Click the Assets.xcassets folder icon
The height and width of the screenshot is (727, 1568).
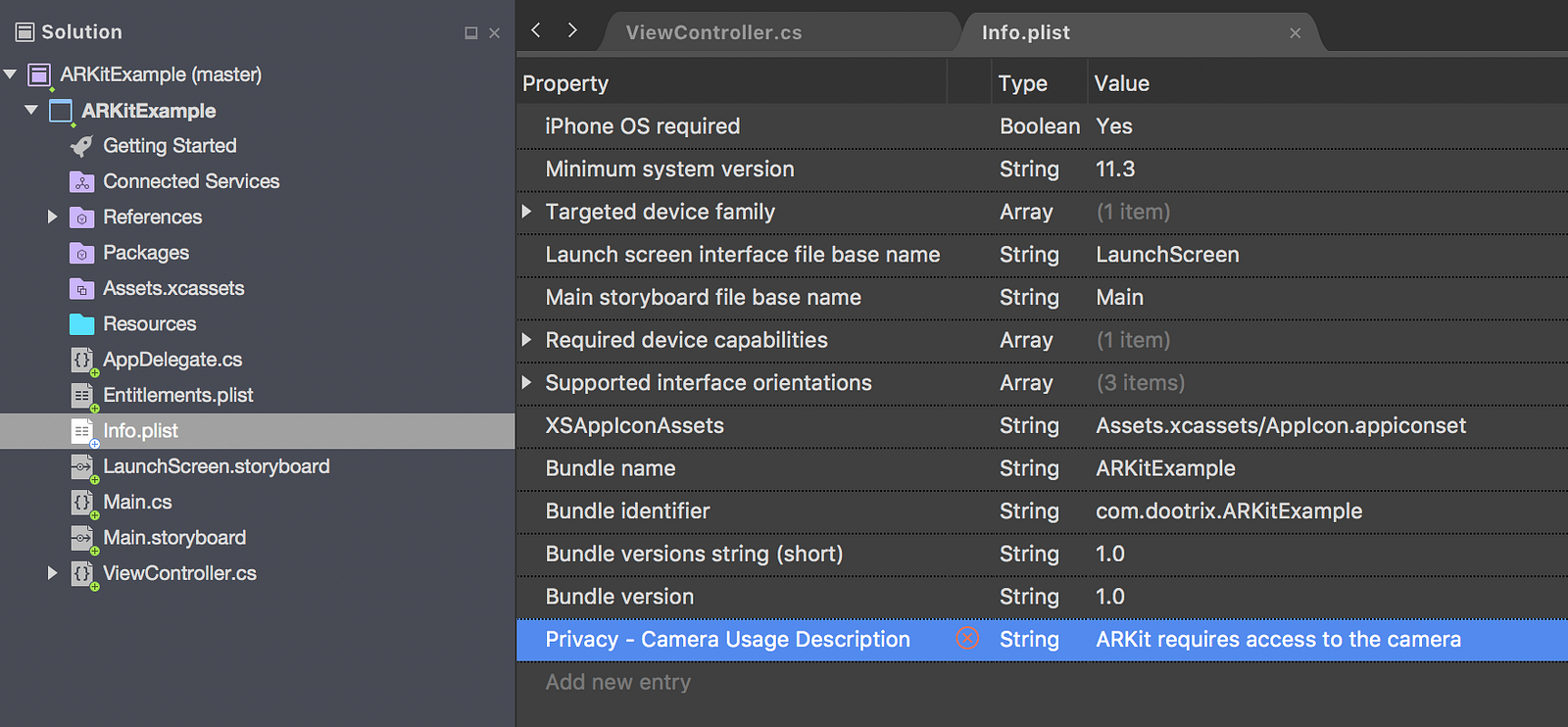[82, 289]
